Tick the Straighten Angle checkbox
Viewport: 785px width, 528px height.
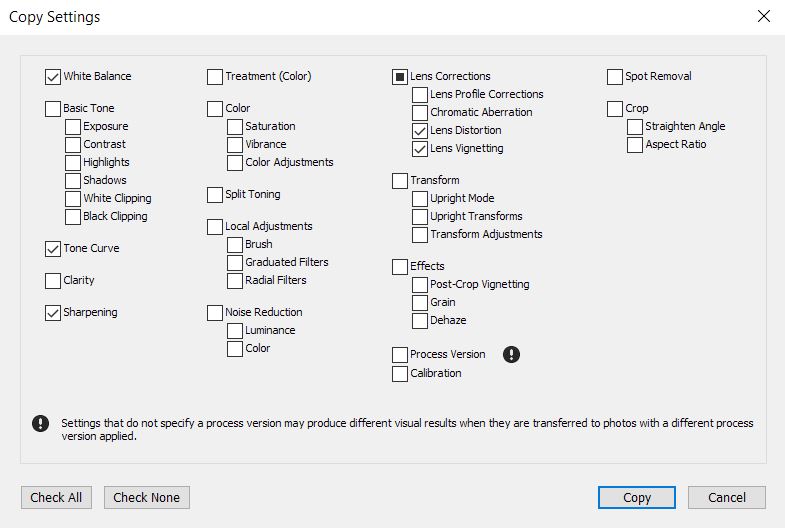click(x=635, y=127)
